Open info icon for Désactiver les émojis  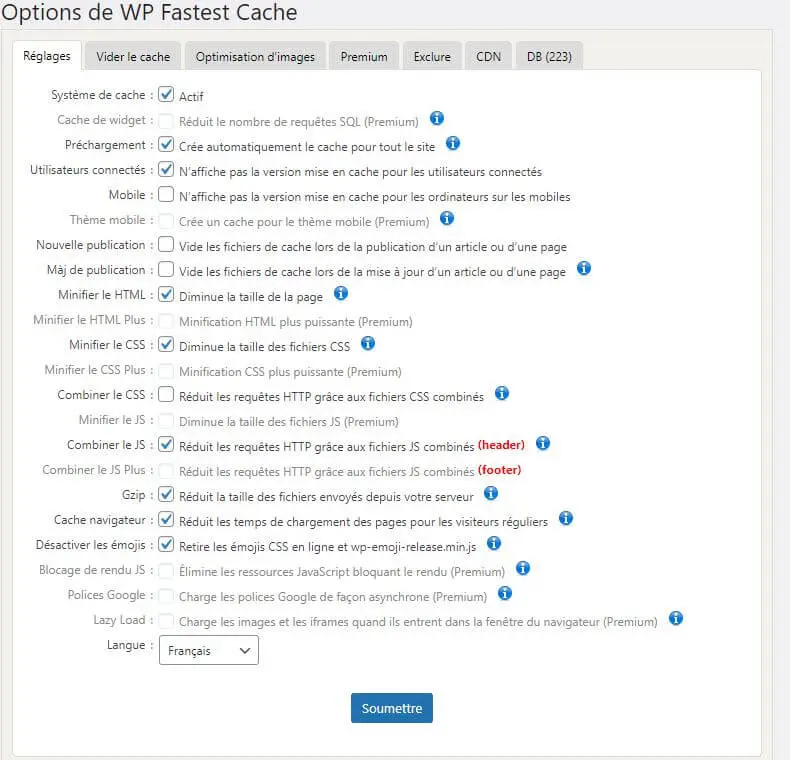(494, 543)
